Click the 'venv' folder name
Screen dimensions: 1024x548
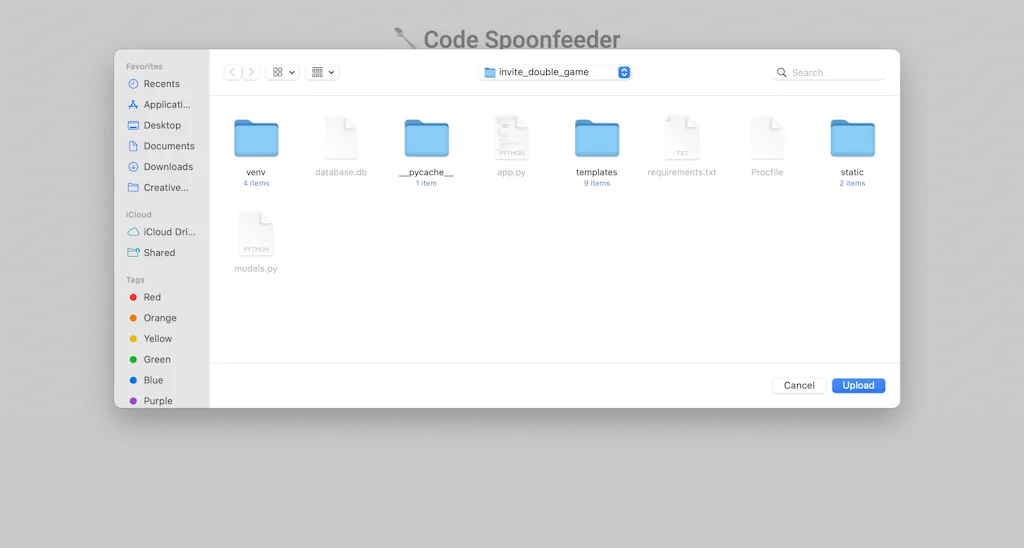pyautogui.click(x=256, y=172)
